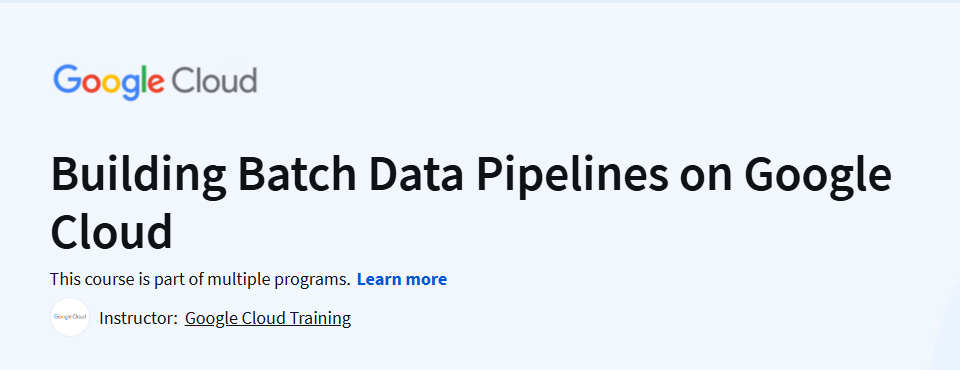The height and width of the screenshot is (370, 960).
Task: Click the word Batch in the title
Action: [298, 173]
